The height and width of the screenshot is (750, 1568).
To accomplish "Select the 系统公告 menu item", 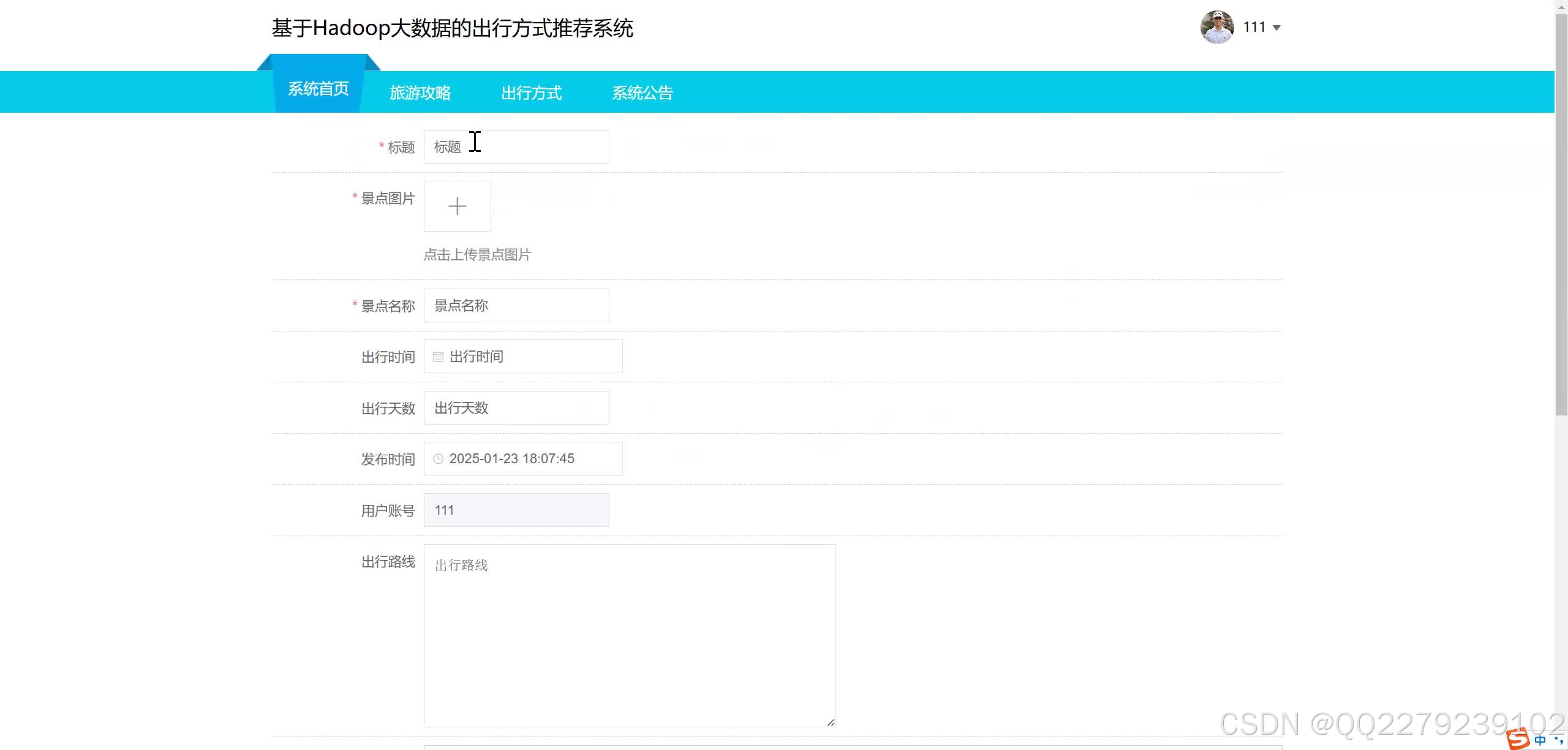I will click(x=643, y=93).
